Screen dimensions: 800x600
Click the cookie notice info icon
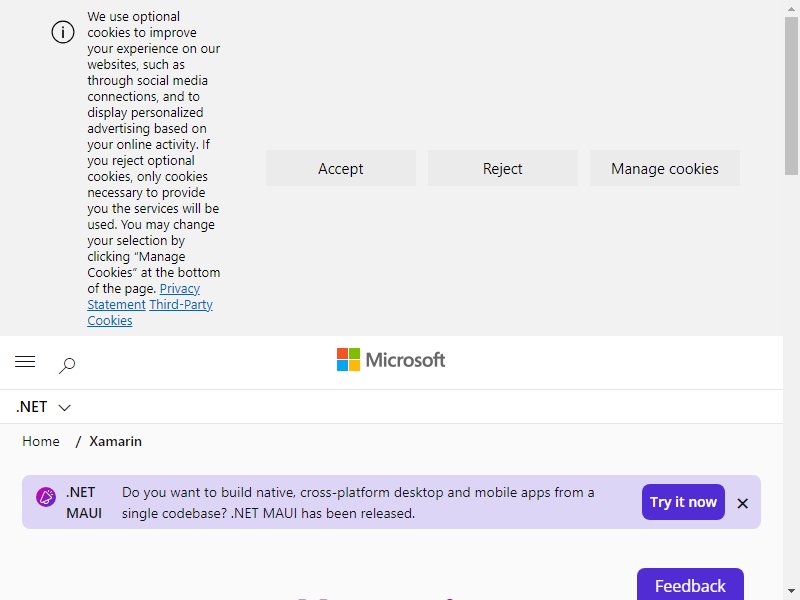coord(63,32)
